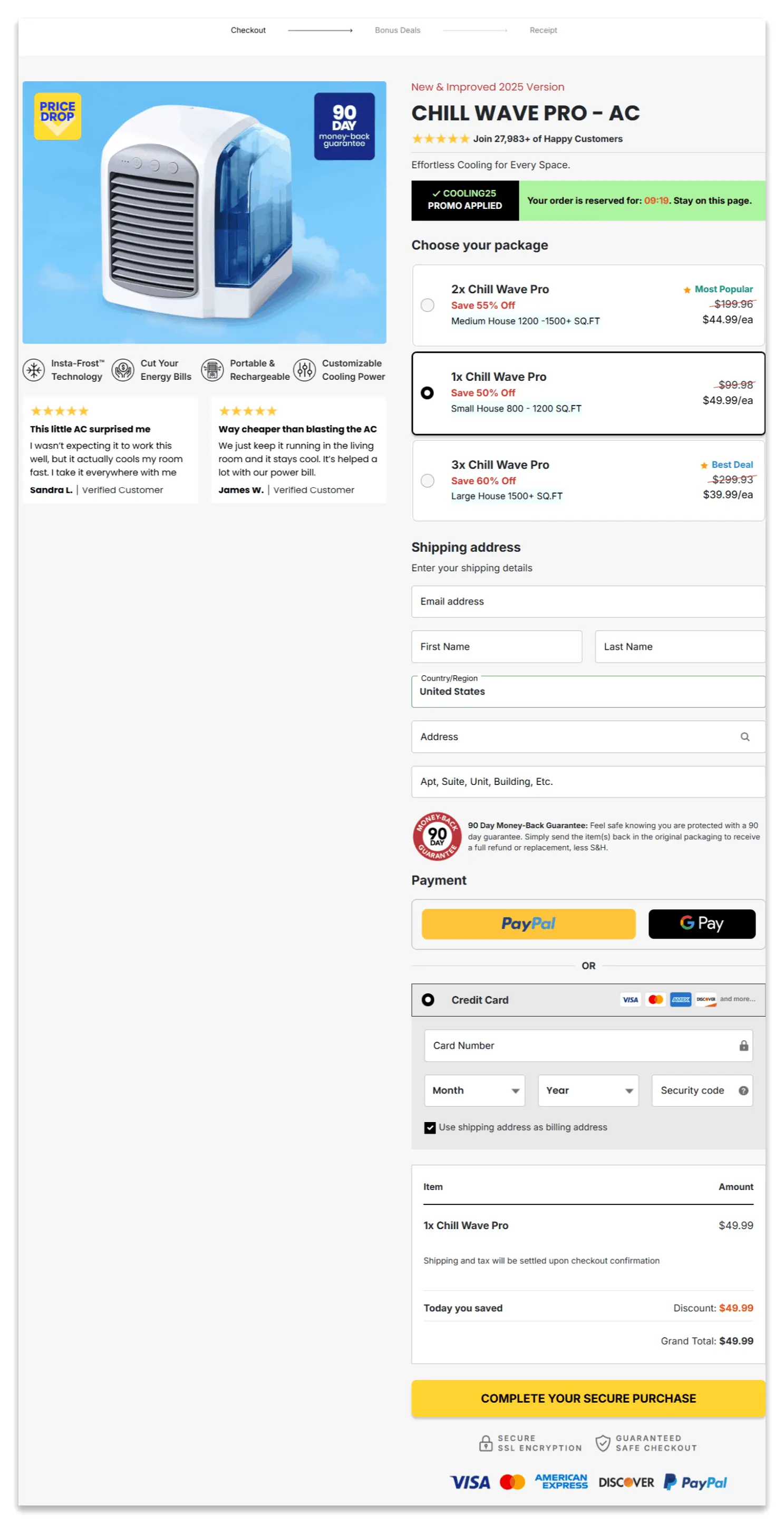Open the Country/Region selector
Screen dimensions: 784x1524
point(588,691)
